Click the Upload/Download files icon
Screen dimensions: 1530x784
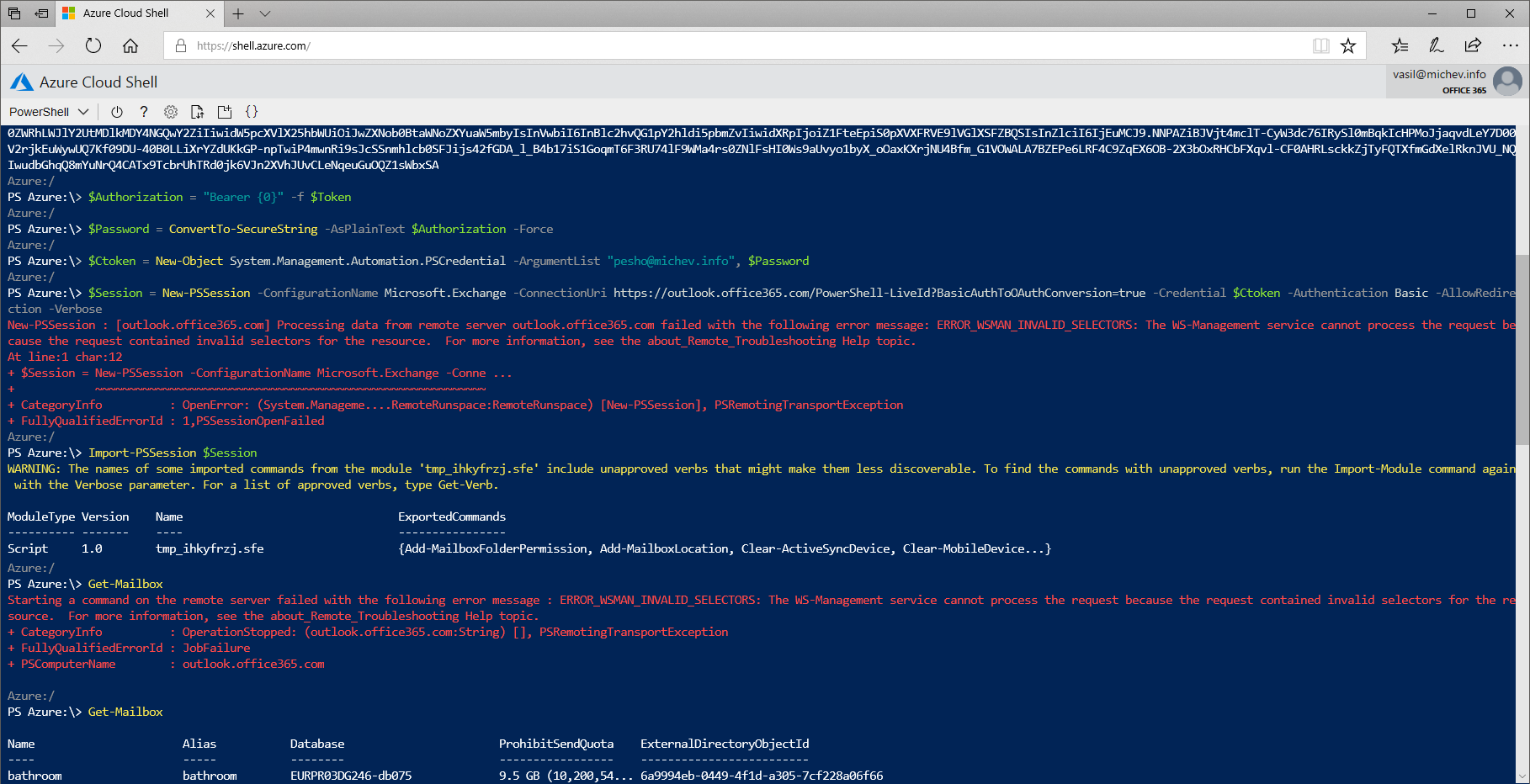pyautogui.click(x=198, y=112)
